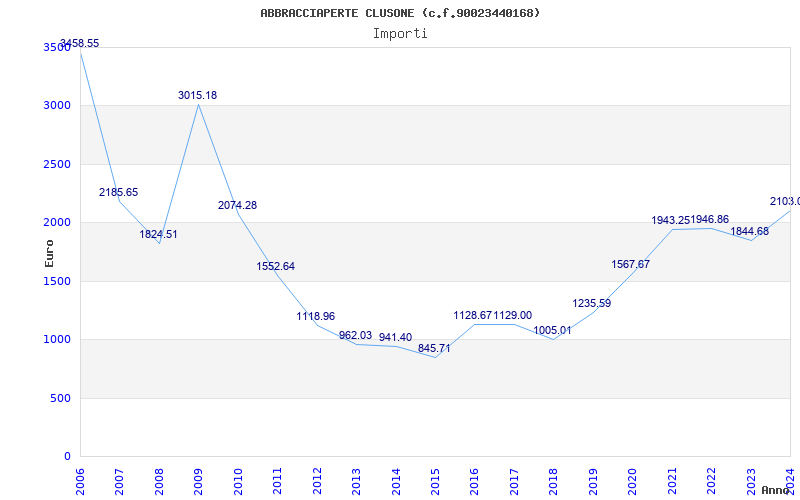
Task: Select the 1129.00 value label
Action: [513, 316]
